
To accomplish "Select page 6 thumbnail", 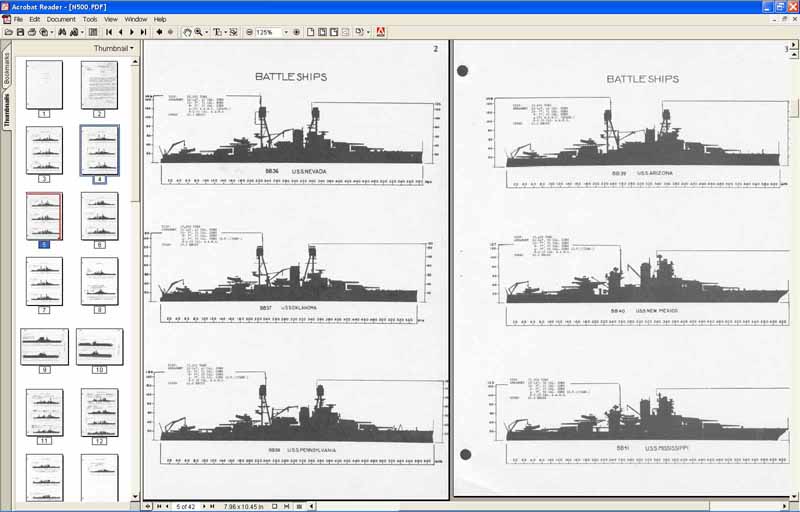I will [x=99, y=216].
